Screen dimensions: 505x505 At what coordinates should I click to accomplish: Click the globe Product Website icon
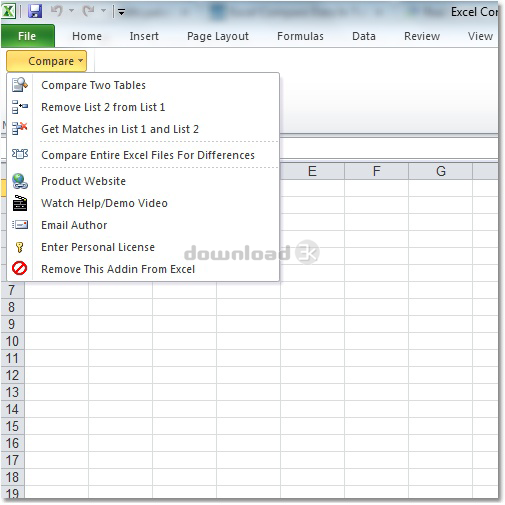click(x=20, y=181)
